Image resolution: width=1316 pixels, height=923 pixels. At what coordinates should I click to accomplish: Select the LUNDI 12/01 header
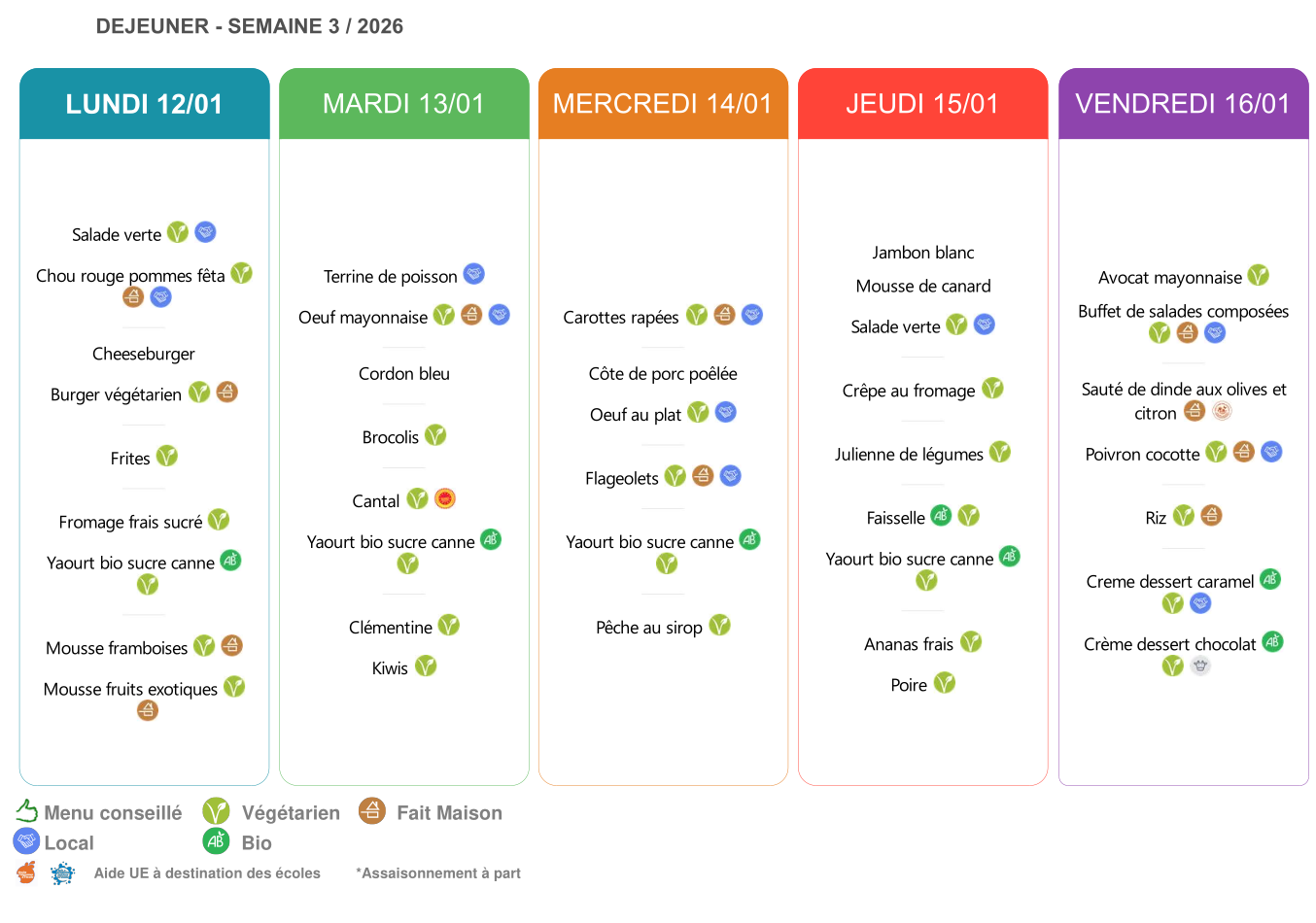[144, 104]
